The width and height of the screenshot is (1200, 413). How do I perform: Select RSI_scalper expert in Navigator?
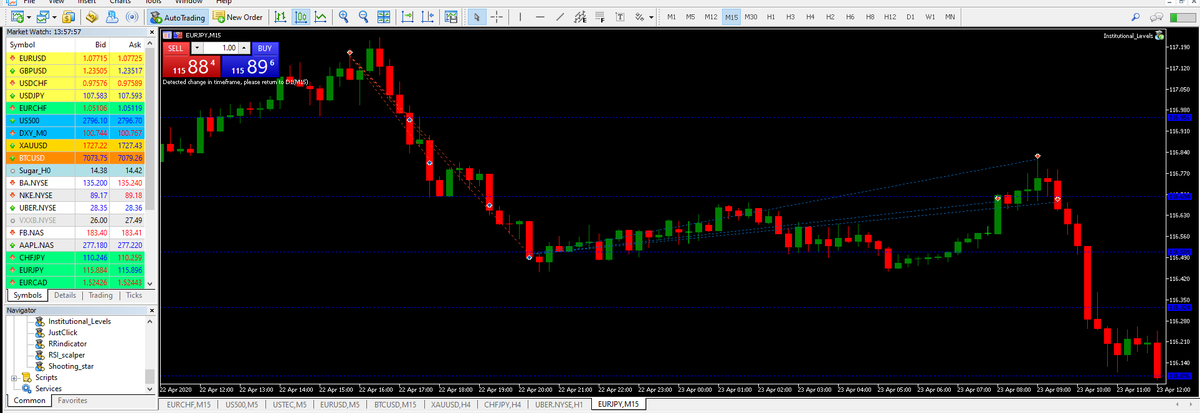67,354
